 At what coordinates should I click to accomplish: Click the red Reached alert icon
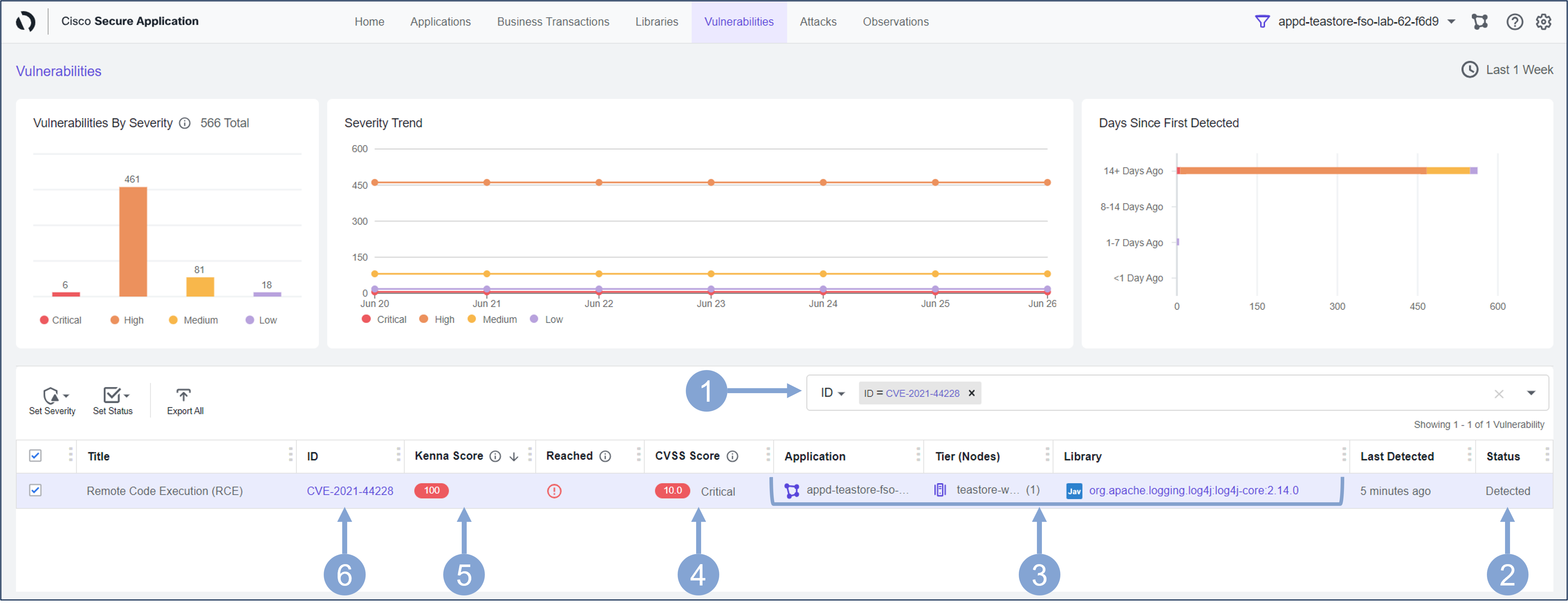coord(554,491)
